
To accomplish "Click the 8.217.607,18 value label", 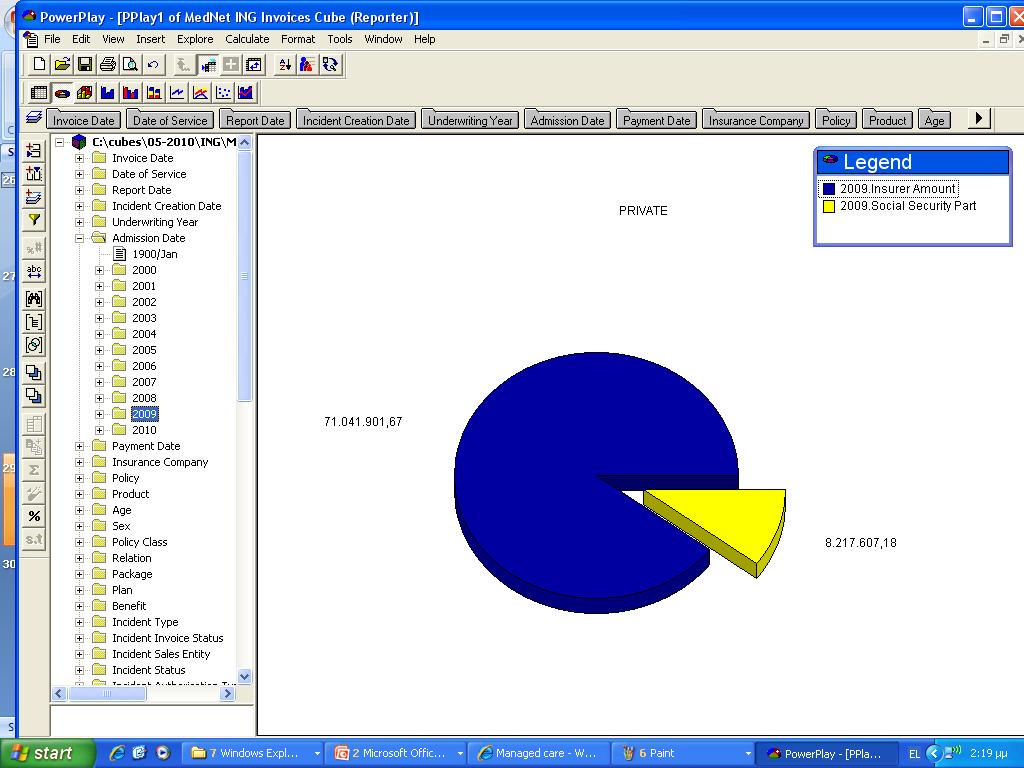I will (x=861, y=543).
